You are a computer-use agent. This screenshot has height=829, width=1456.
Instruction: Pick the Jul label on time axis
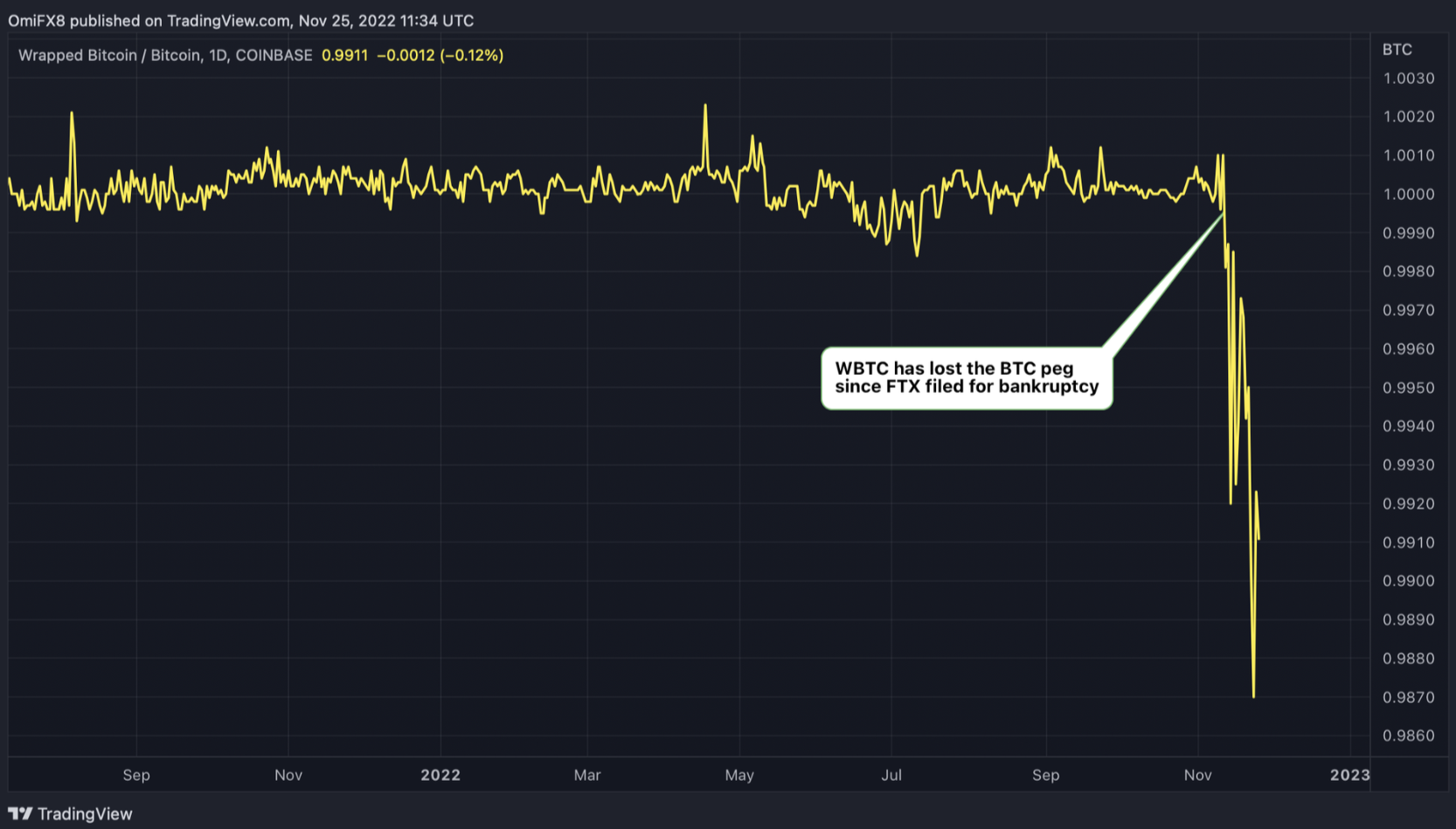click(x=891, y=775)
